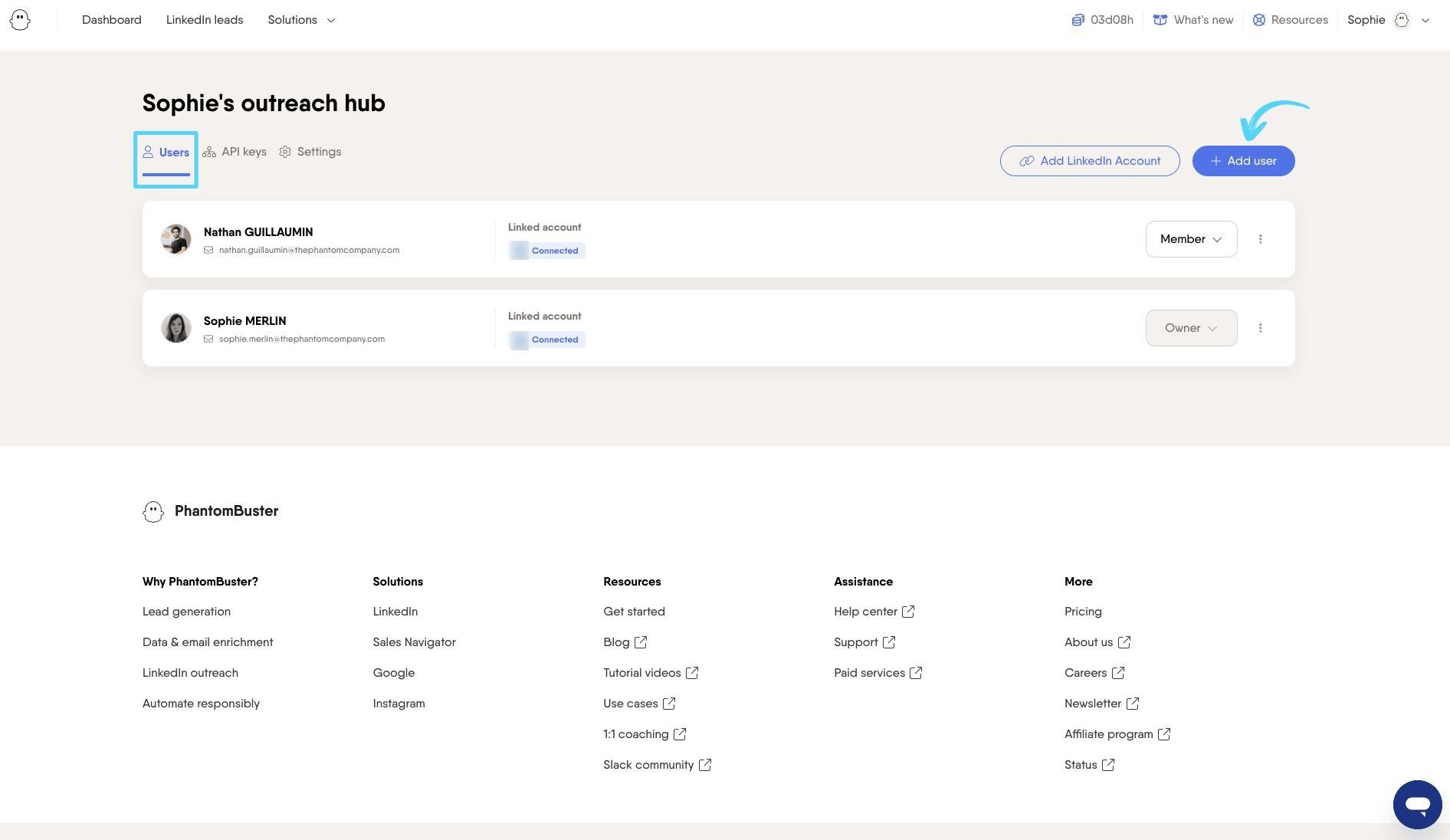The image size is (1450, 840).
Task: Open the What's new announcements
Action: point(1193,20)
